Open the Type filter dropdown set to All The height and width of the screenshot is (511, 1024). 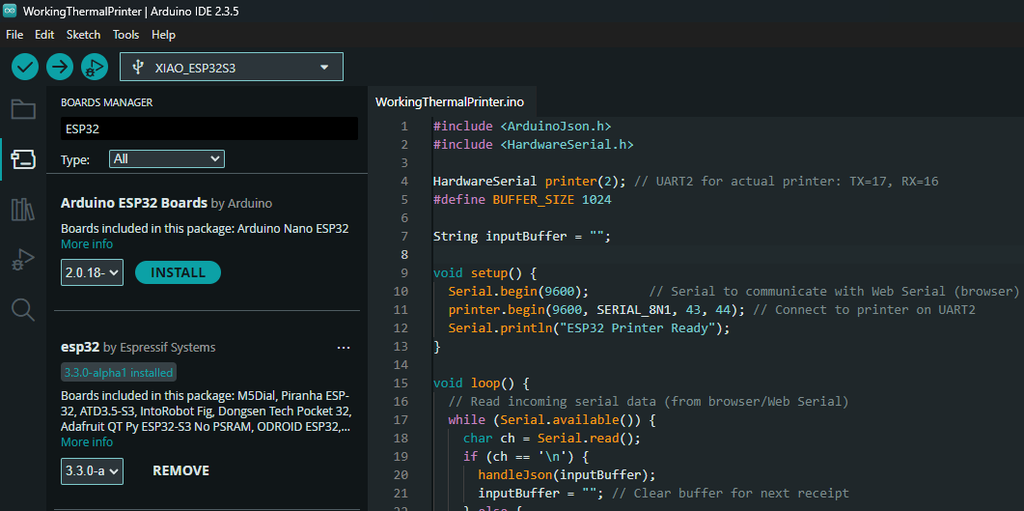pos(167,159)
